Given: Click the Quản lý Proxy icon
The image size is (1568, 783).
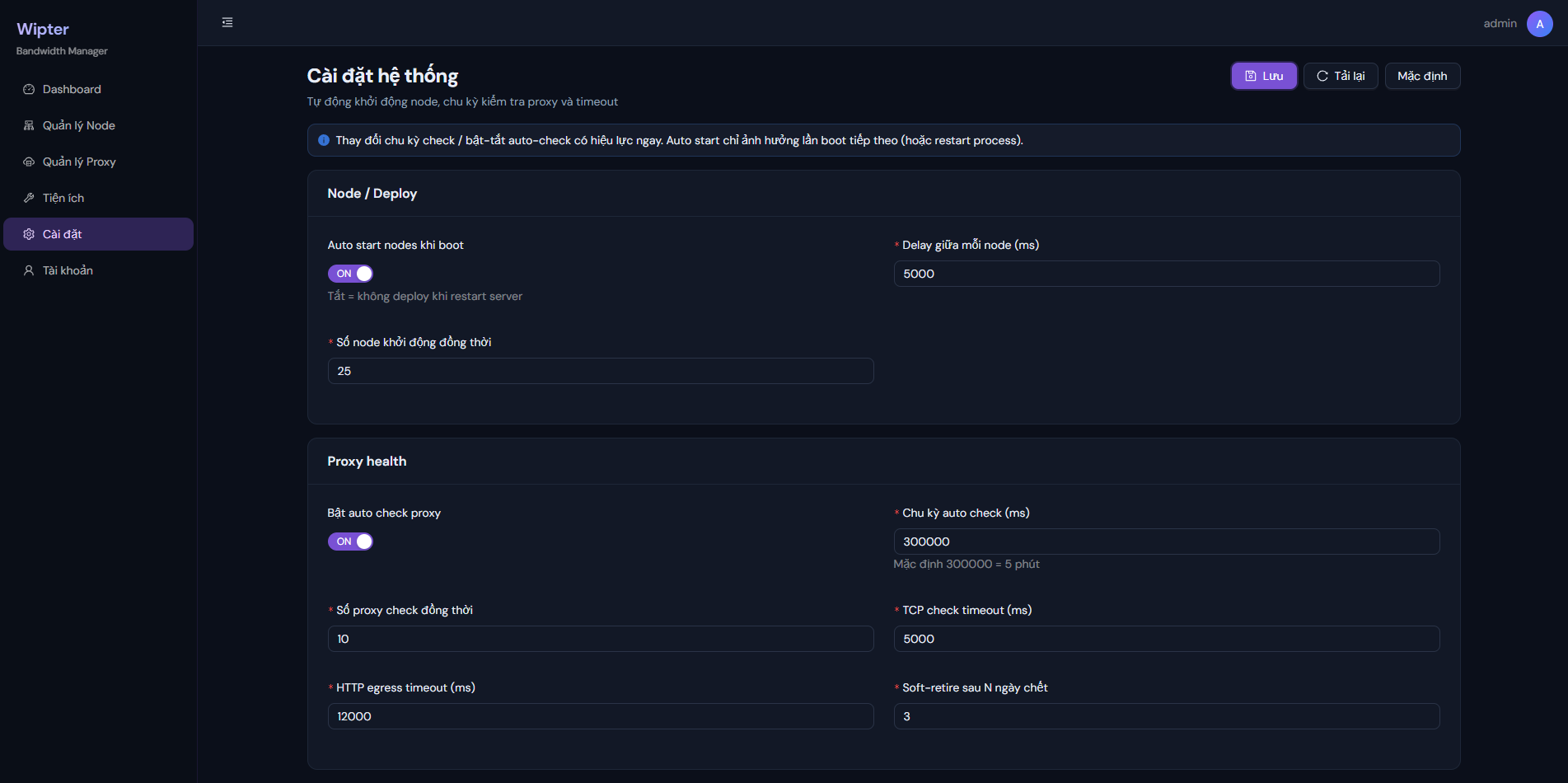Looking at the screenshot, I should [29, 162].
